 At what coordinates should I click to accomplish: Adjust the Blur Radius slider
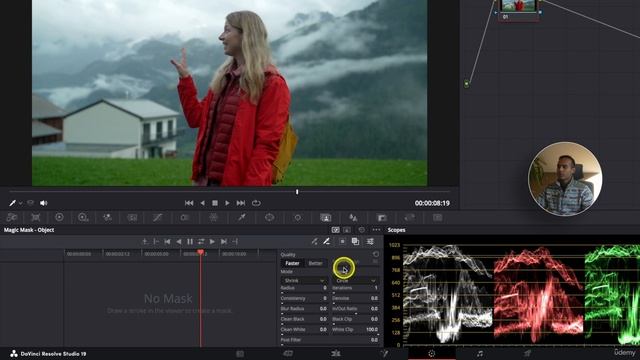tap(304, 313)
